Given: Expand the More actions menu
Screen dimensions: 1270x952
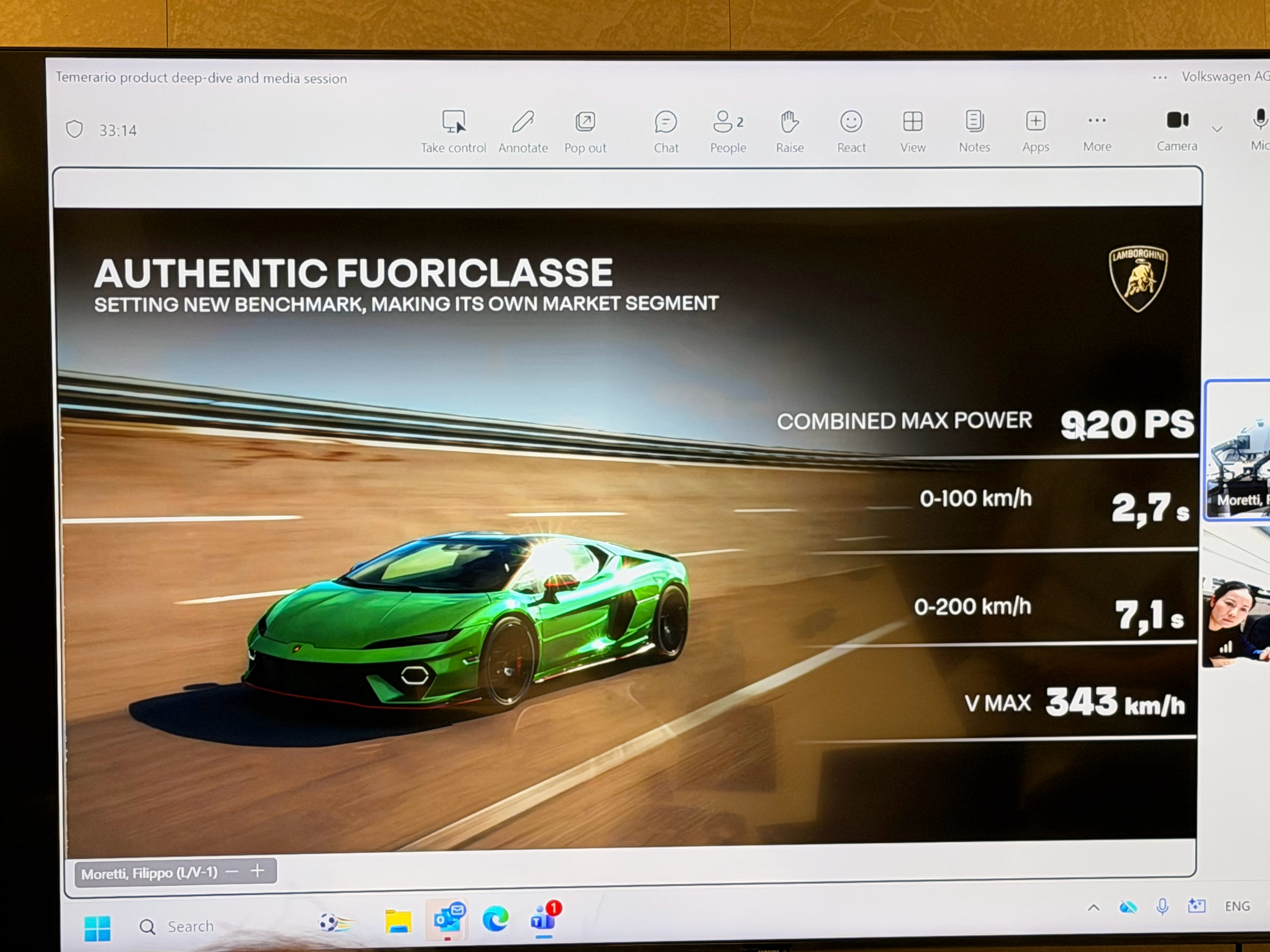Looking at the screenshot, I should (x=1097, y=132).
